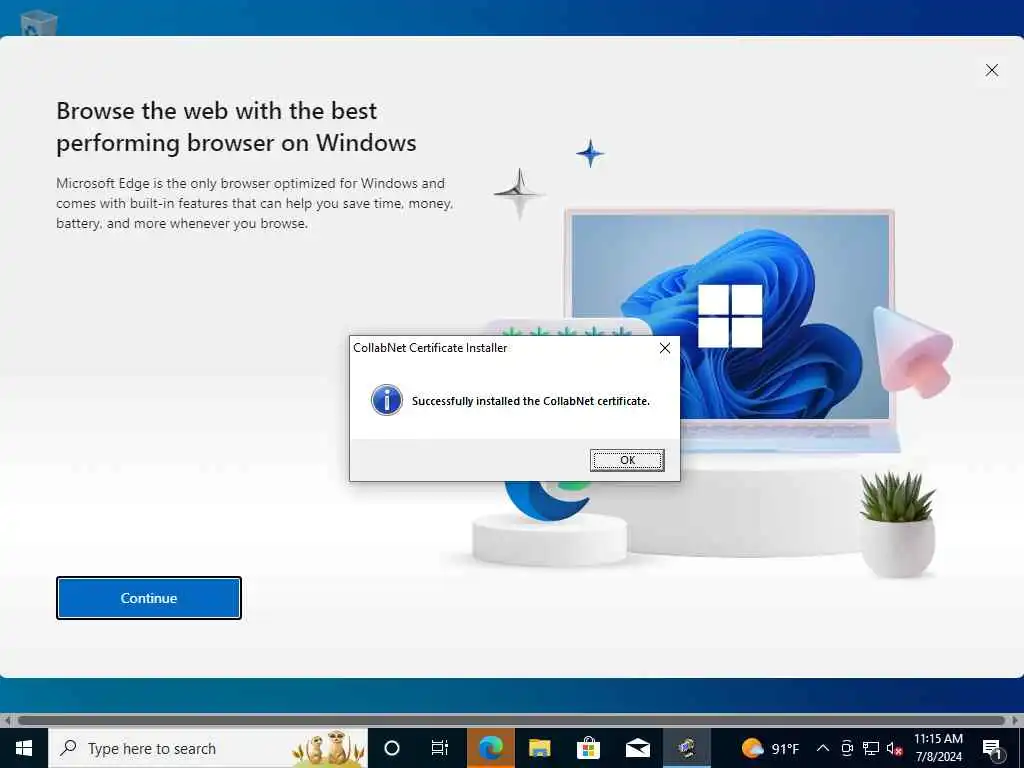The height and width of the screenshot is (768, 1024).
Task: Click the Type here to search box
Action: (x=208, y=748)
